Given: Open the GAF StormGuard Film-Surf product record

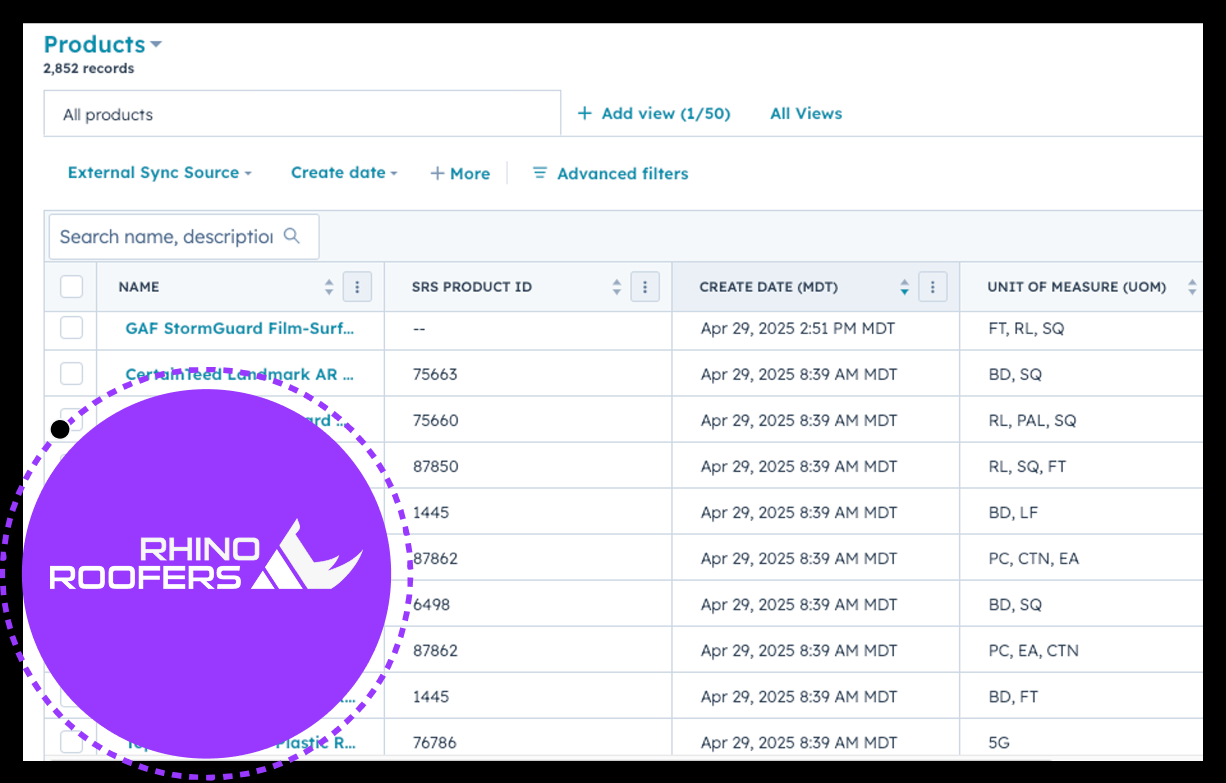Looking at the screenshot, I should (240, 328).
